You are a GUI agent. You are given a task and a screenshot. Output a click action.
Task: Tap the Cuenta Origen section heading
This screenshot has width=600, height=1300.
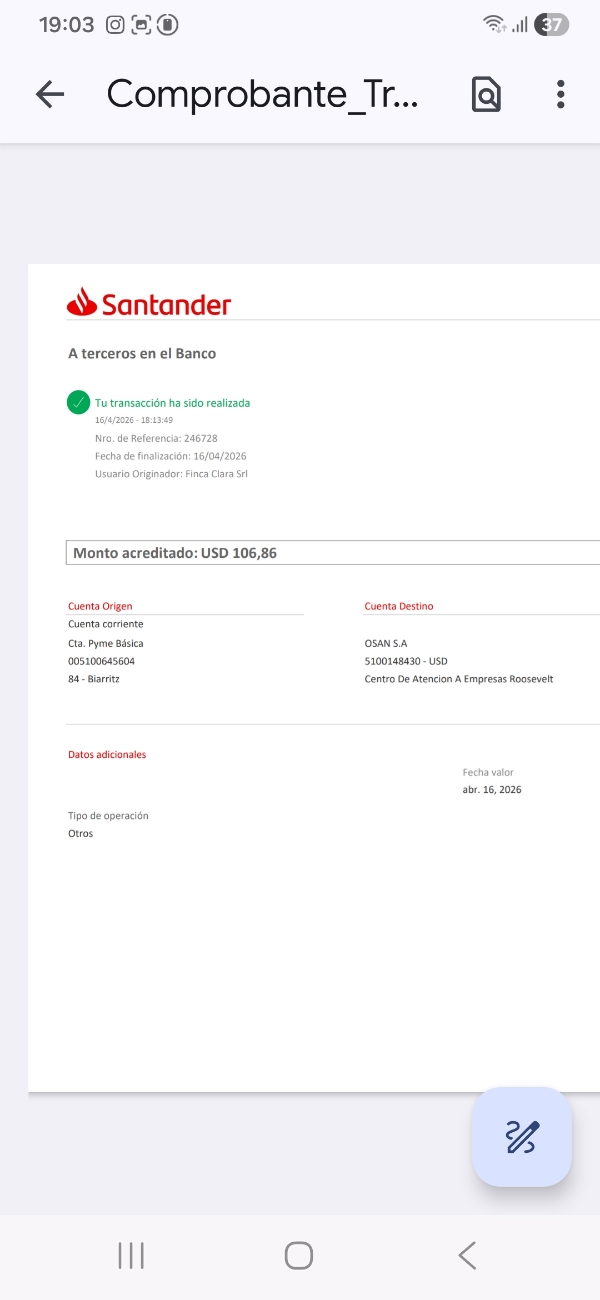click(x=100, y=606)
